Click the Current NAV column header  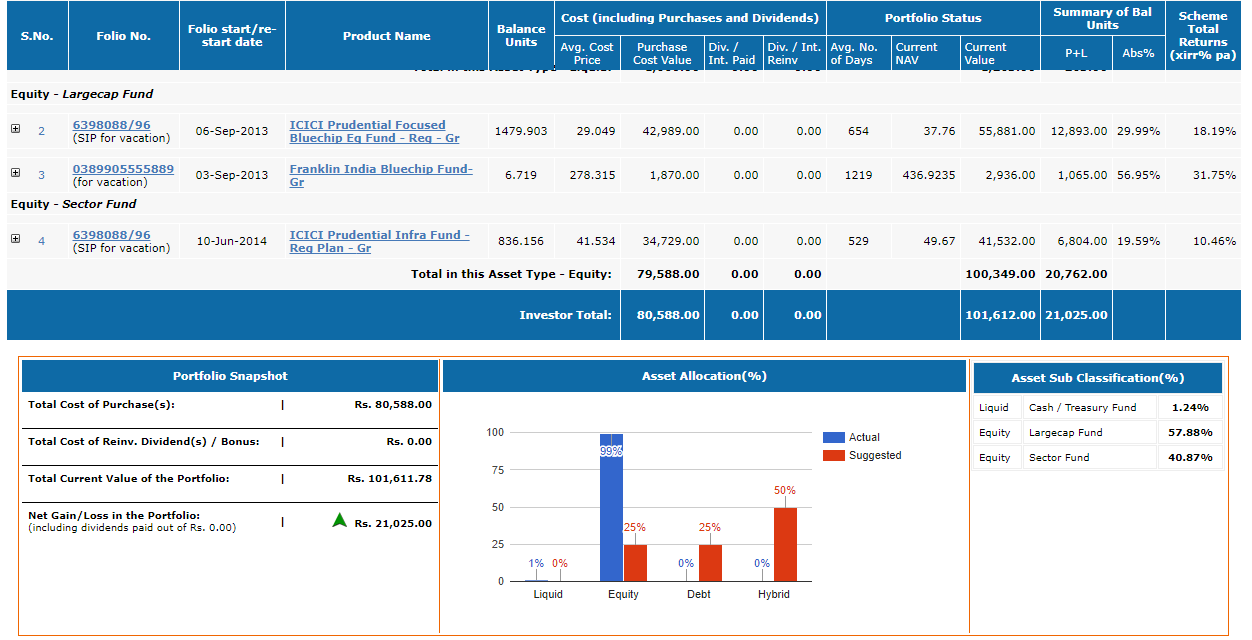(925, 53)
